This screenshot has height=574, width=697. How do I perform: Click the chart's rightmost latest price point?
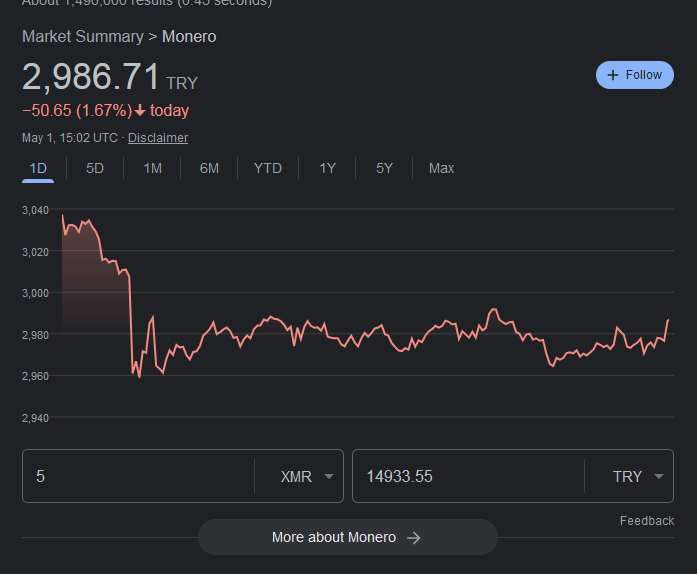tap(668, 320)
